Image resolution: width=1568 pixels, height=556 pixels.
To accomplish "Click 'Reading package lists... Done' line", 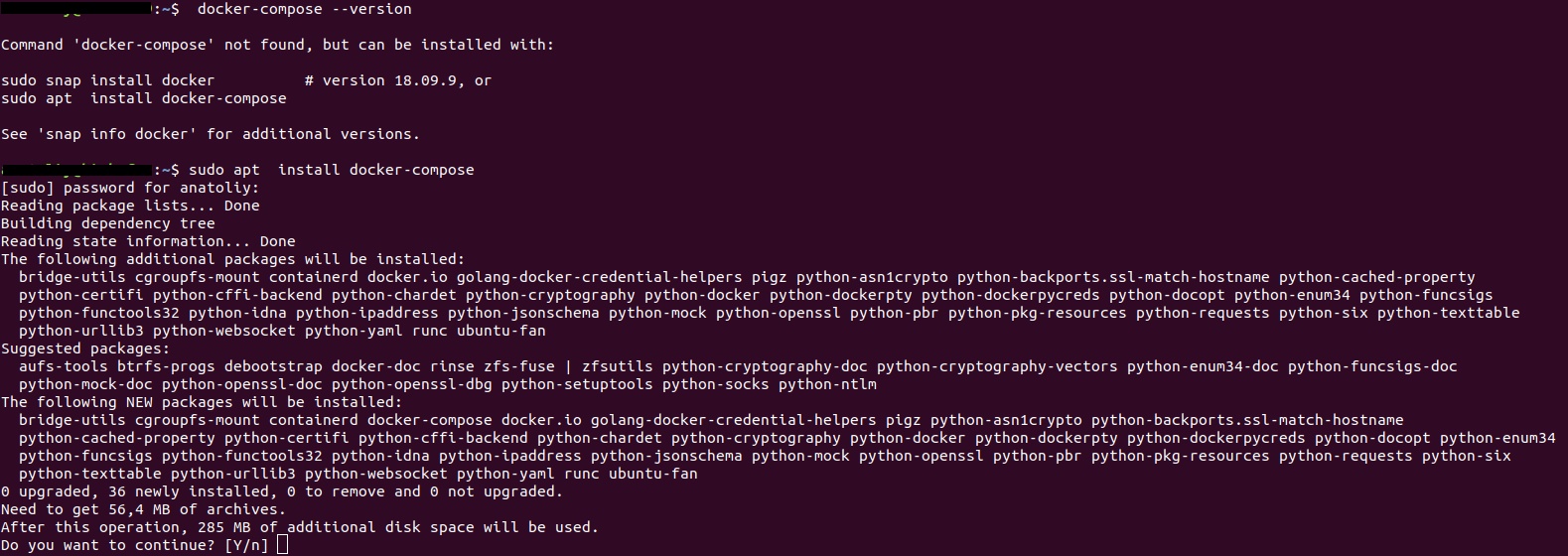I will 130,206.
